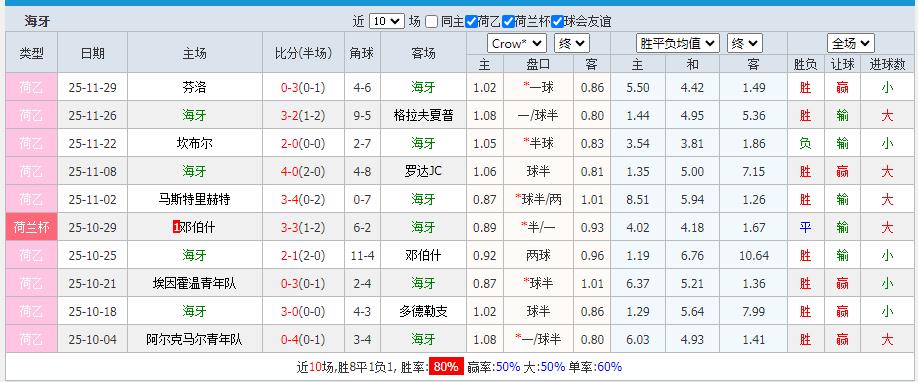This screenshot has height=382, width=918.
Task: Click date 25-10-04 cell
Action: [x=93, y=339]
